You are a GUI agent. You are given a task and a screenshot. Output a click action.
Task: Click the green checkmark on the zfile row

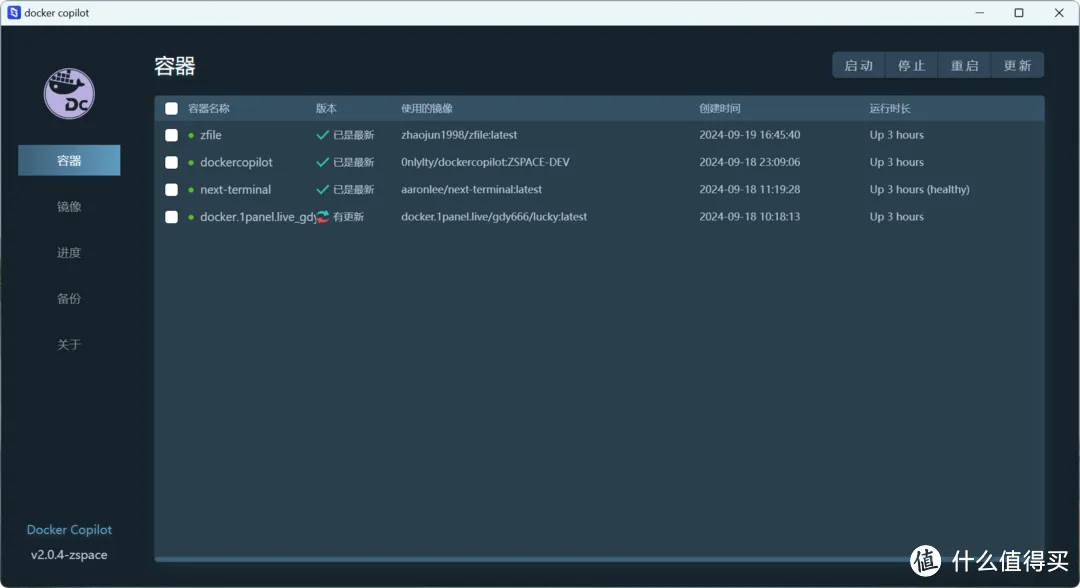tap(322, 135)
